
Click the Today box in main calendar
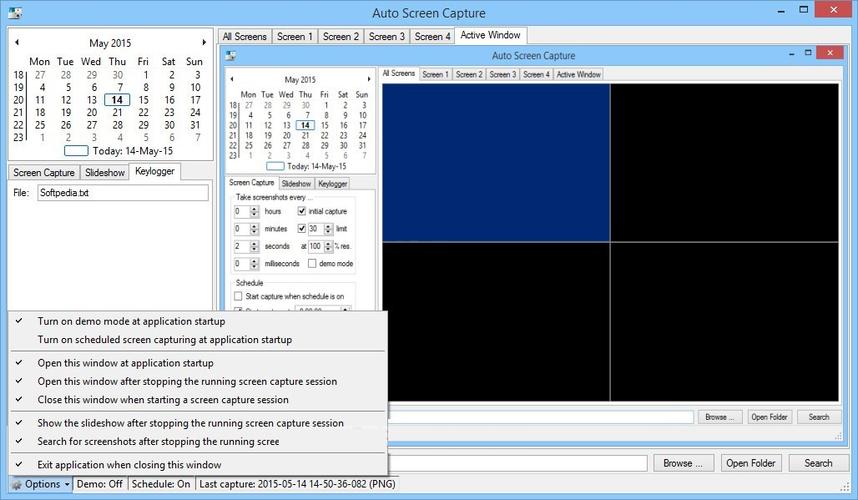click(76, 151)
